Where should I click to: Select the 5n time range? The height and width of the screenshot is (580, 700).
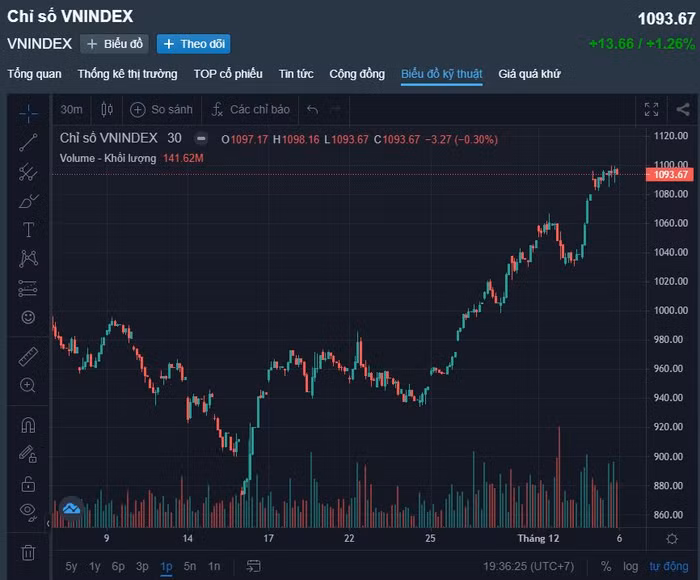pyautogui.click(x=190, y=566)
